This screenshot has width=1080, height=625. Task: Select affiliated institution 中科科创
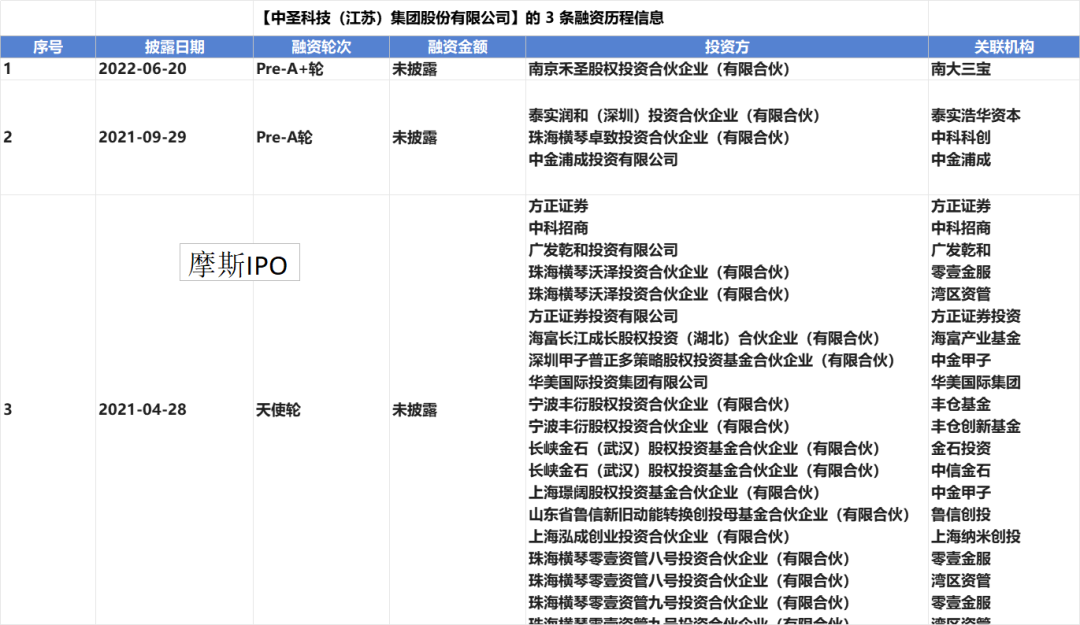click(961, 137)
